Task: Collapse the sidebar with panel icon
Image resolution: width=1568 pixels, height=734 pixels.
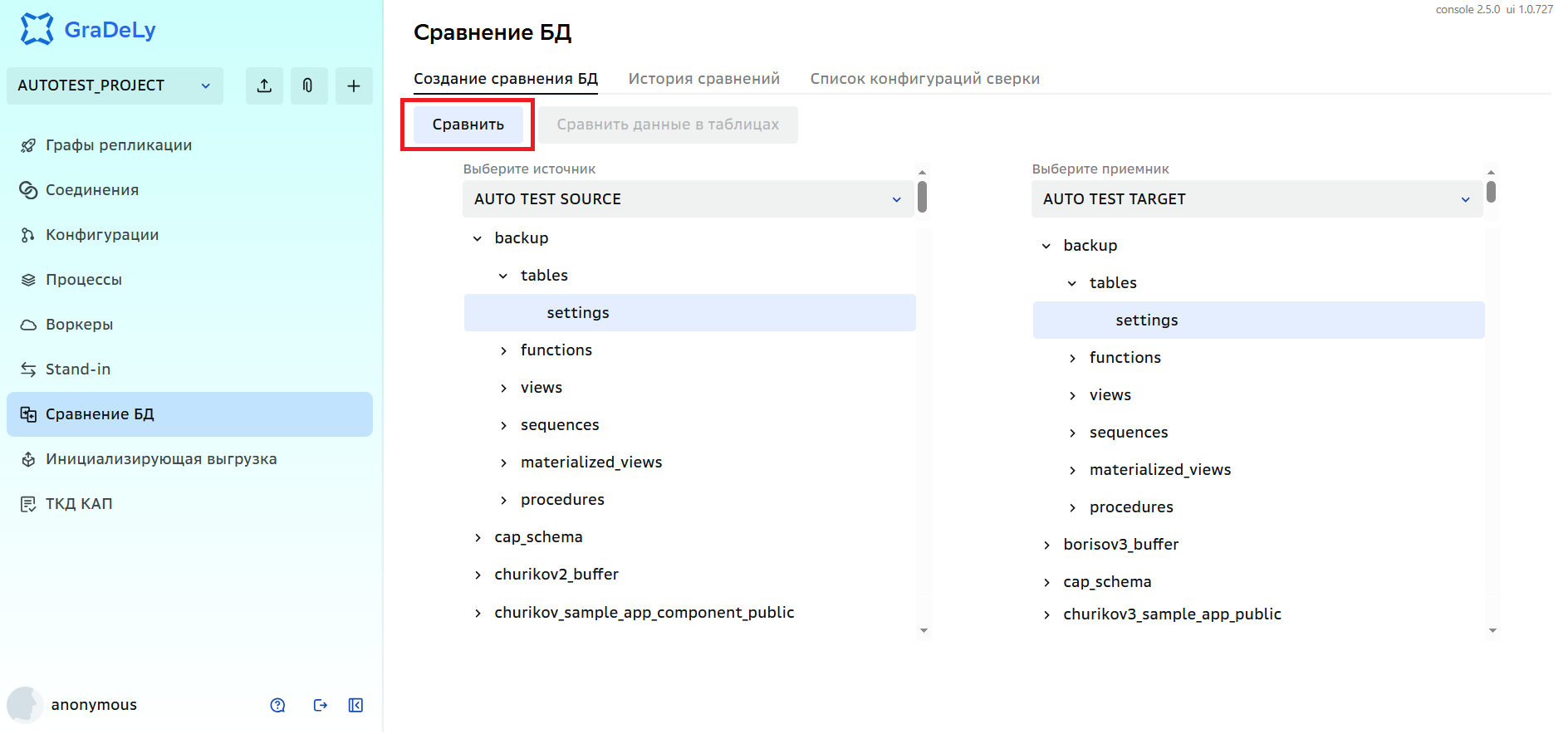Action: (x=355, y=705)
